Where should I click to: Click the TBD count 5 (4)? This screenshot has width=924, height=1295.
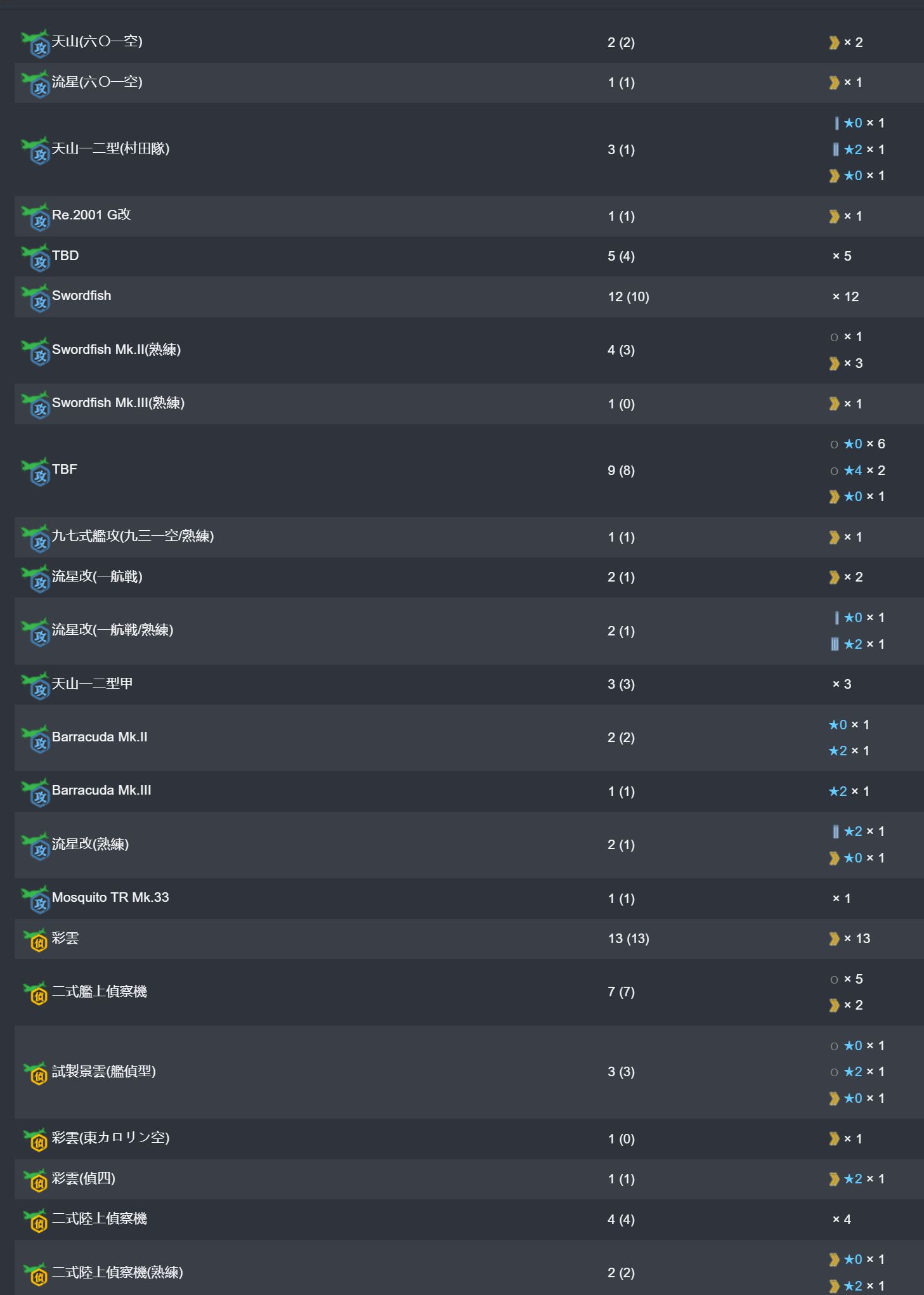tap(621, 256)
